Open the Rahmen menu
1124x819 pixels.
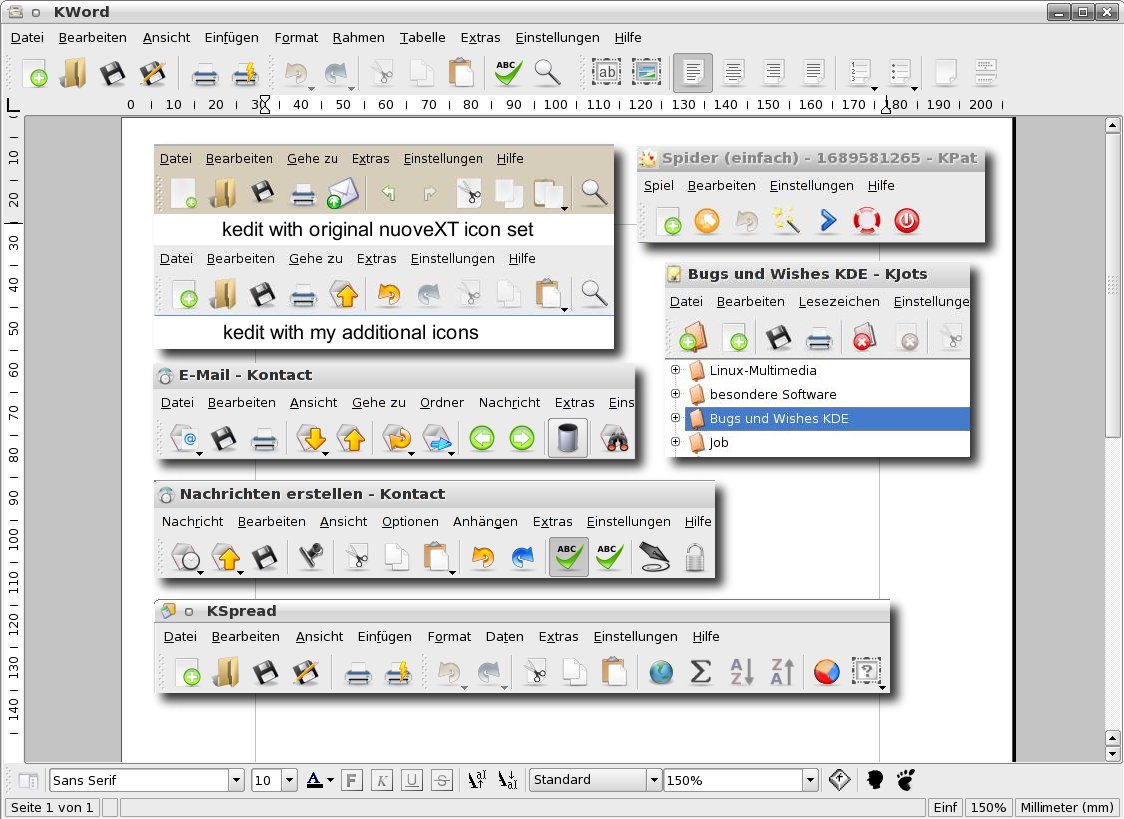[x=358, y=37]
